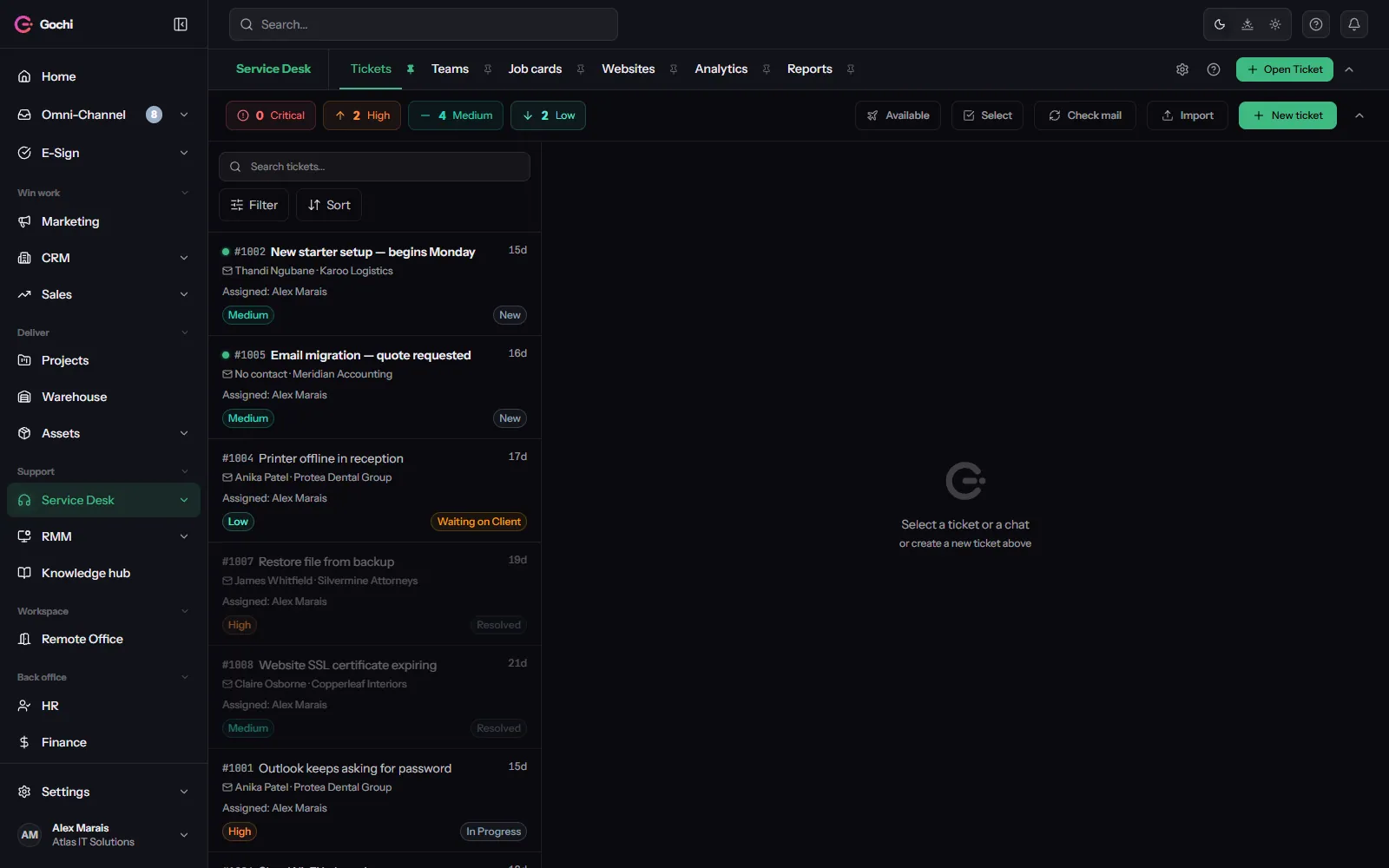Viewport: 1389px width, 868px height.
Task: Collapse the tab bar chevron beside Open Ticket
Action: click(x=1349, y=69)
